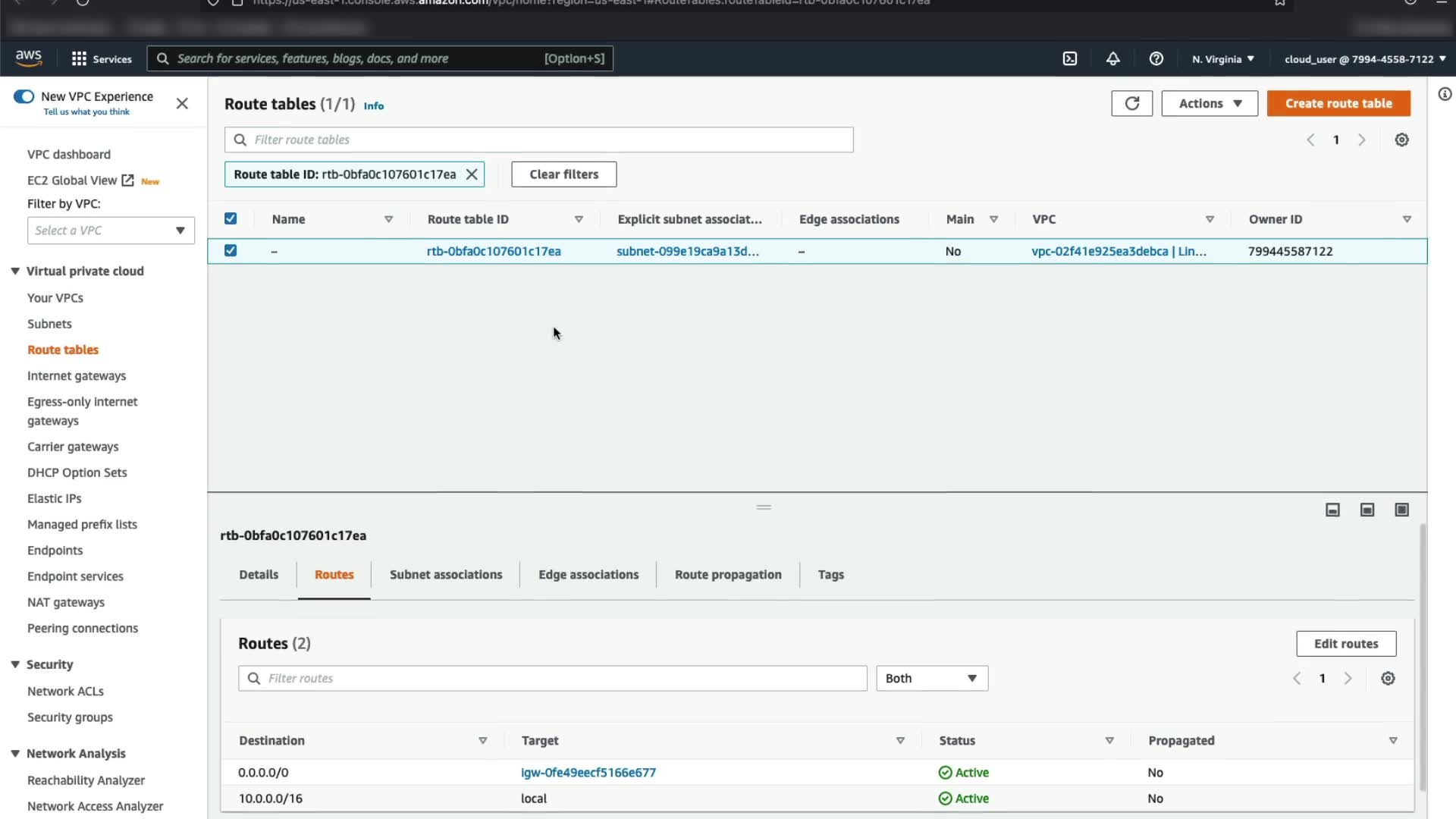Expand the Select a VPC filter dropdown
The width and height of the screenshot is (1456, 819).
tap(111, 231)
